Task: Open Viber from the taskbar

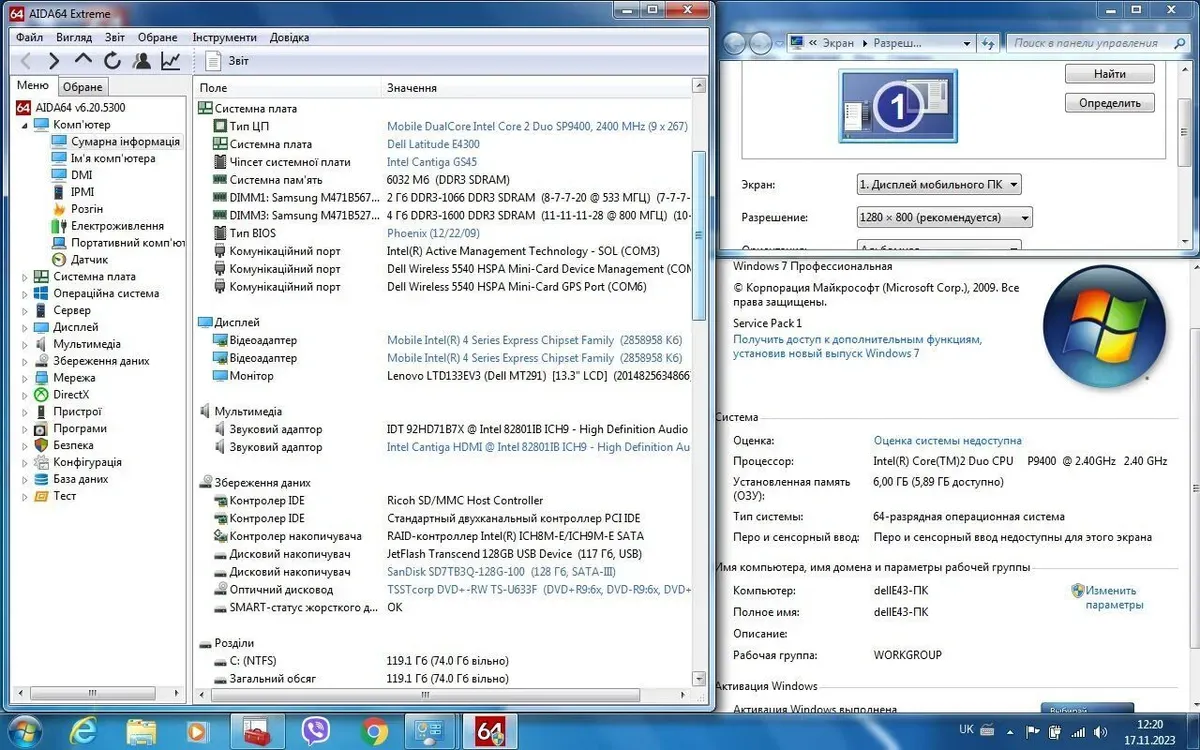Action: (316, 731)
